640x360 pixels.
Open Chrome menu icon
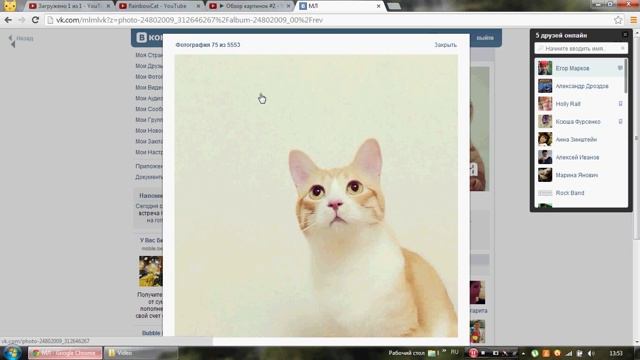click(633, 20)
